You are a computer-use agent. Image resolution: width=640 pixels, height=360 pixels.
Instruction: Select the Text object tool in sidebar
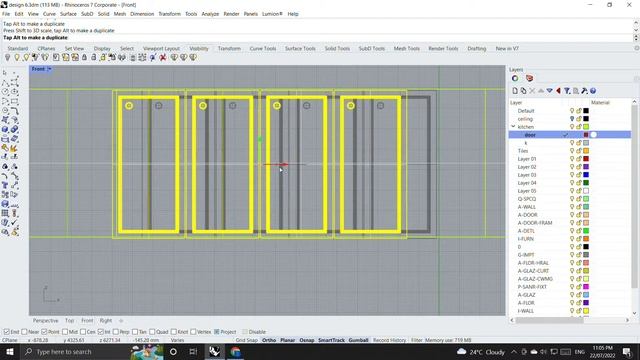coord(5,185)
